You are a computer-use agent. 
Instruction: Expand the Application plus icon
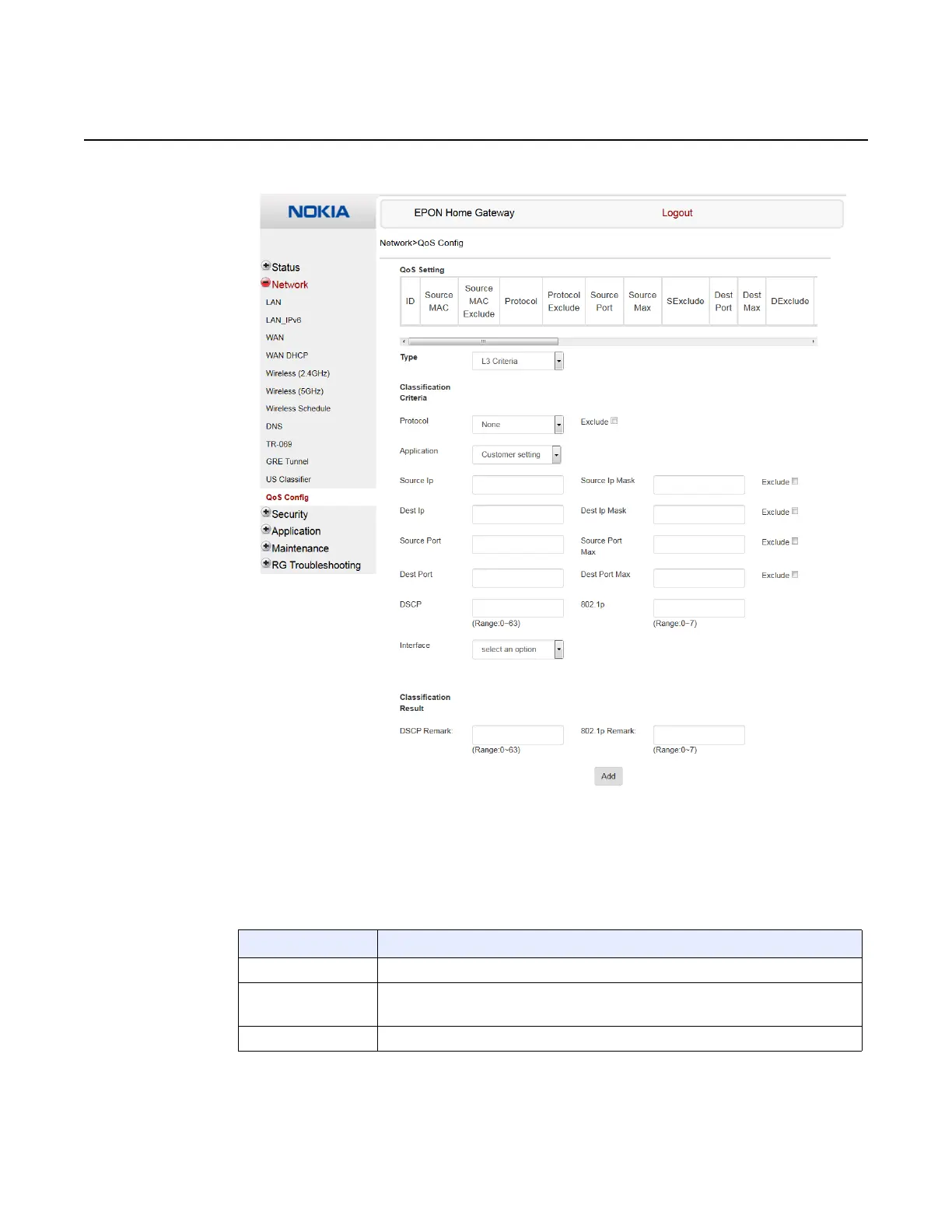click(266, 530)
